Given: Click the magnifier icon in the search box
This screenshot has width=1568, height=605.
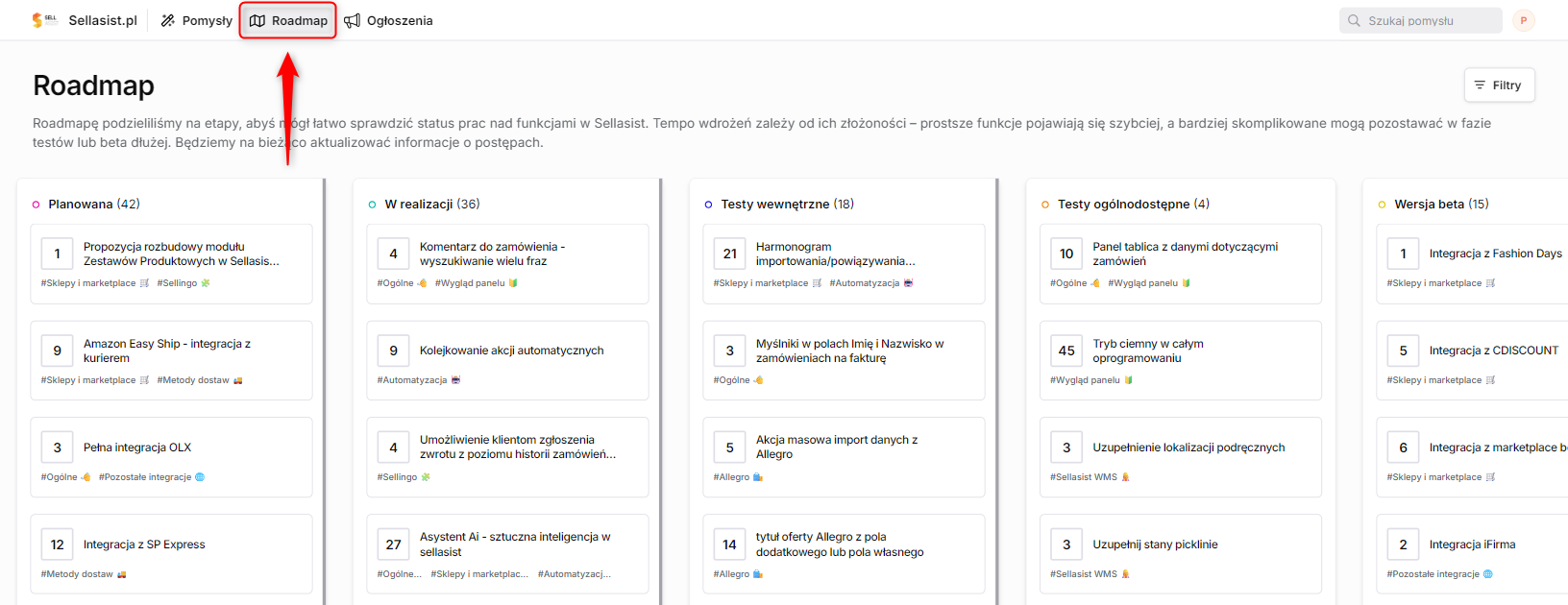Looking at the screenshot, I should 1354,20.
